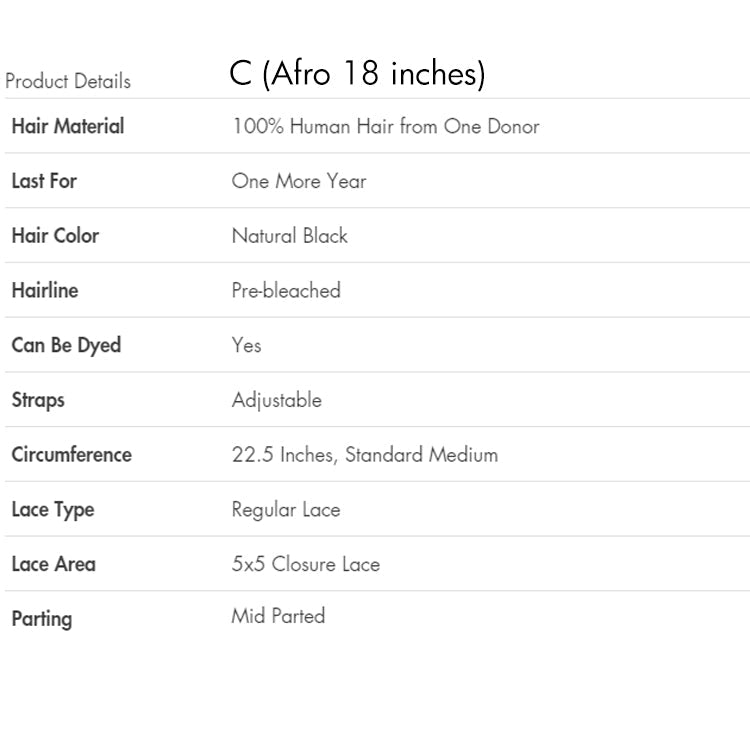750x750 pixels.
Task: Click the Yes value for dyeing
Action: coord(246,345)
